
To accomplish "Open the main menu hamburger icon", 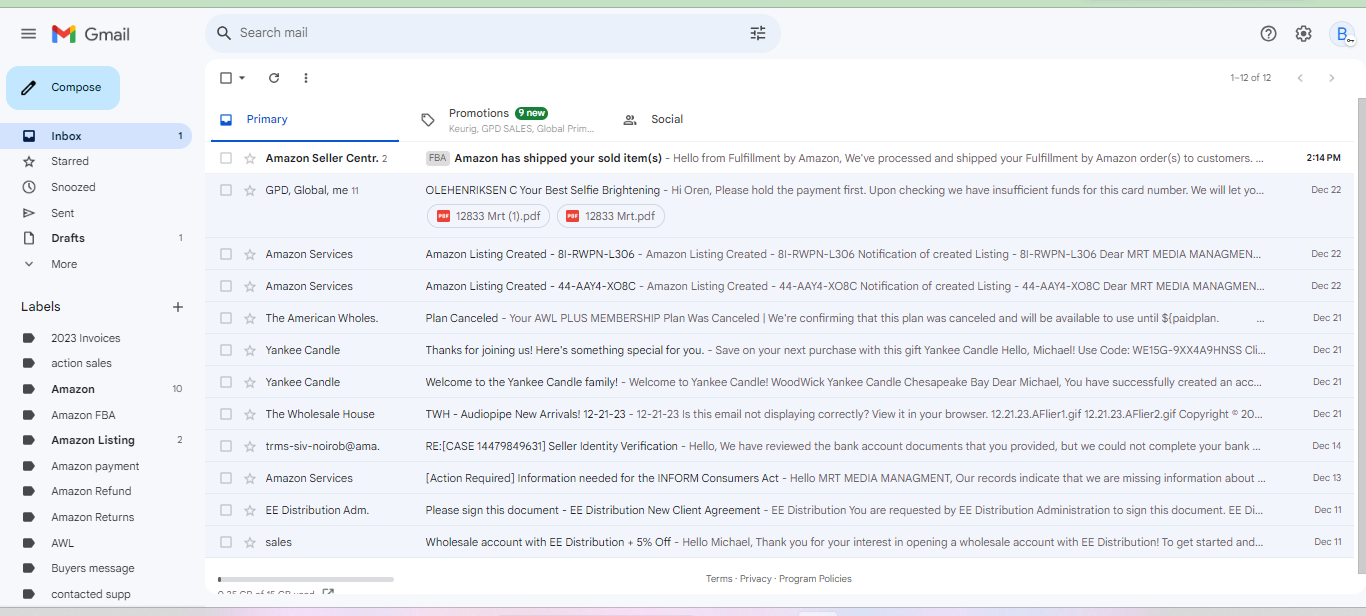I will 28,34.
